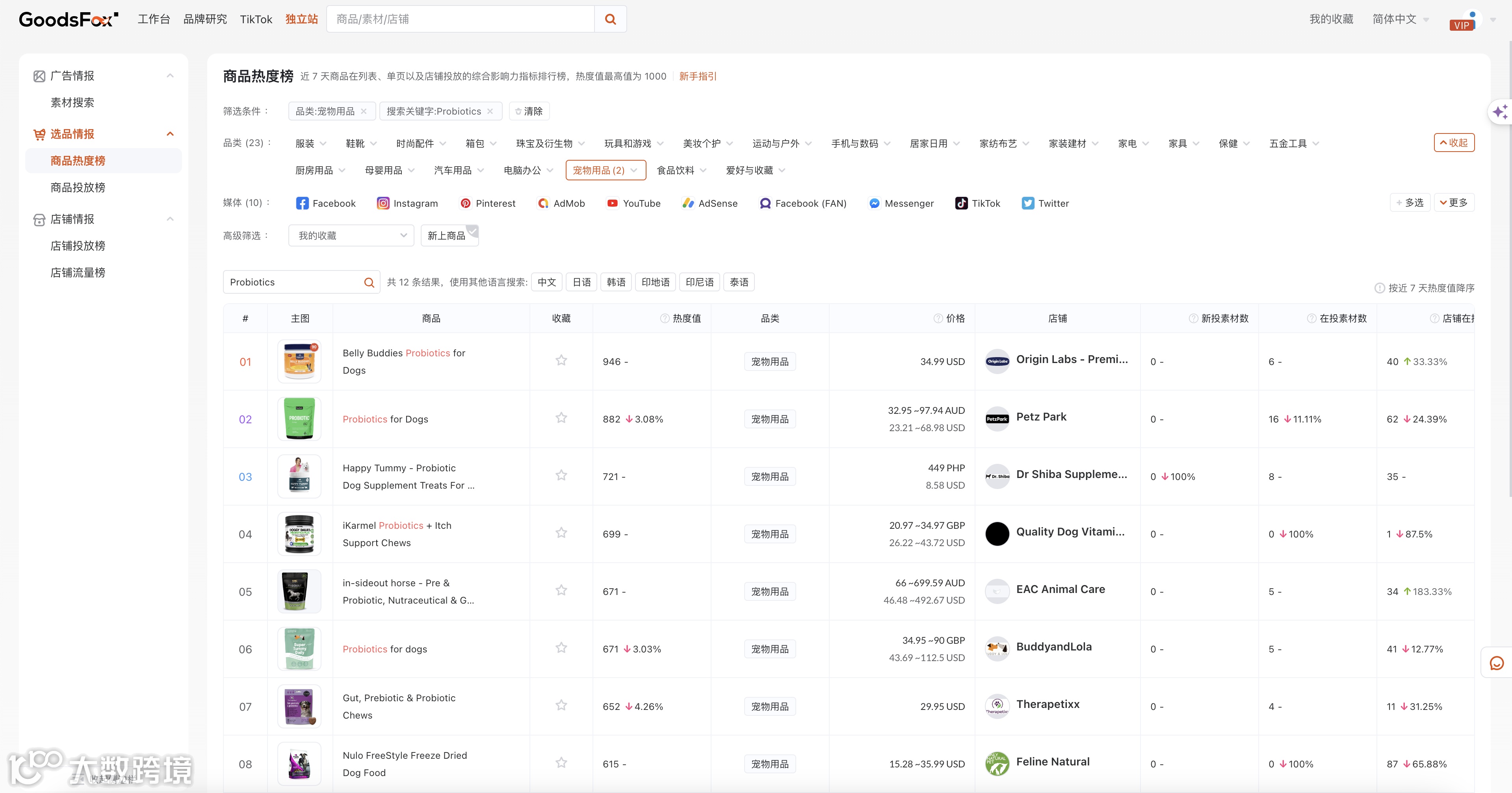Click the Probiotics keyword search icon

click(x=369, y=283)
